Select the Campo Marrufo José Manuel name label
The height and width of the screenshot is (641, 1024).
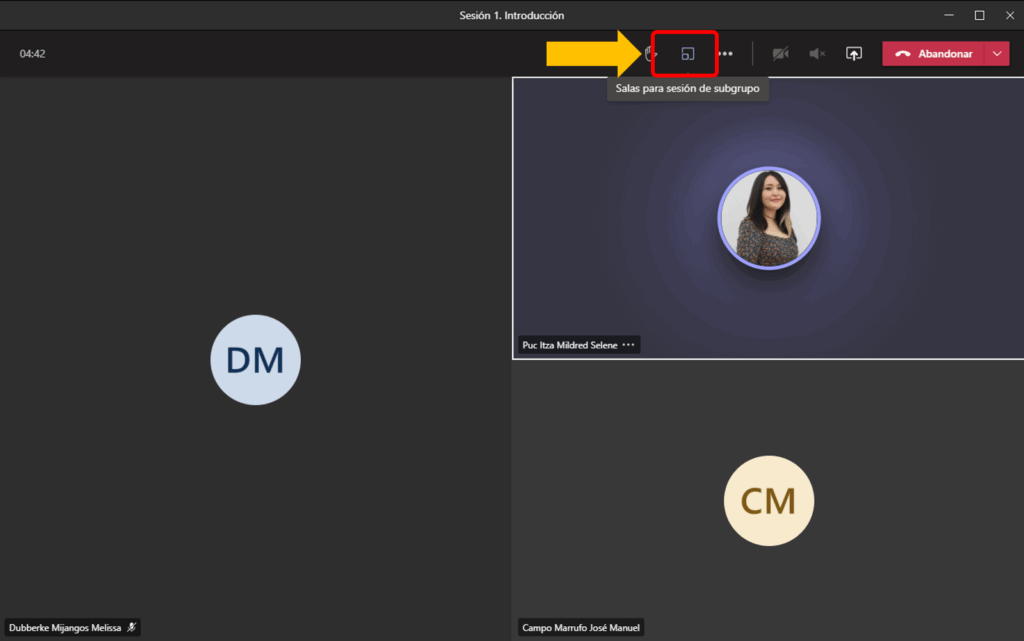pos(580,628)
